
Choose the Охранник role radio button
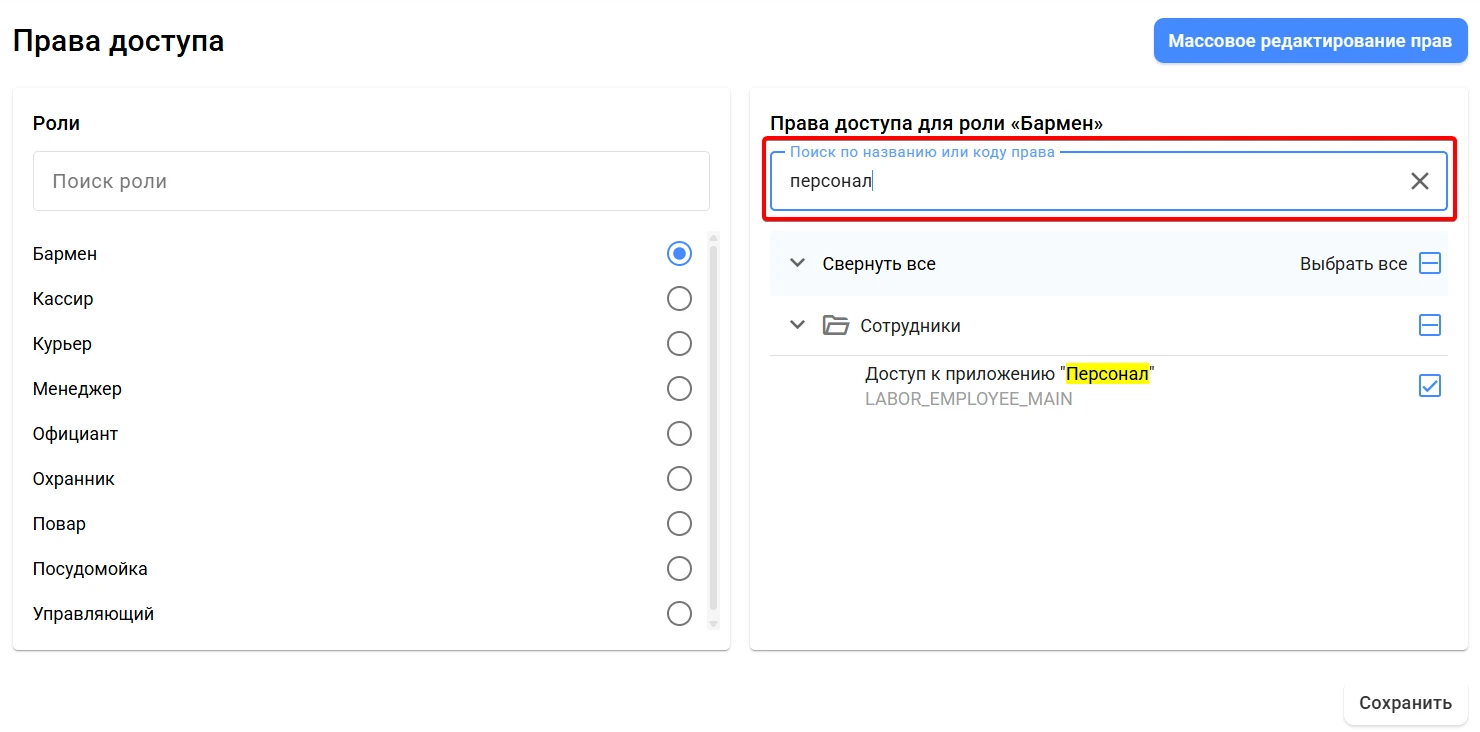tap(679, 479)
